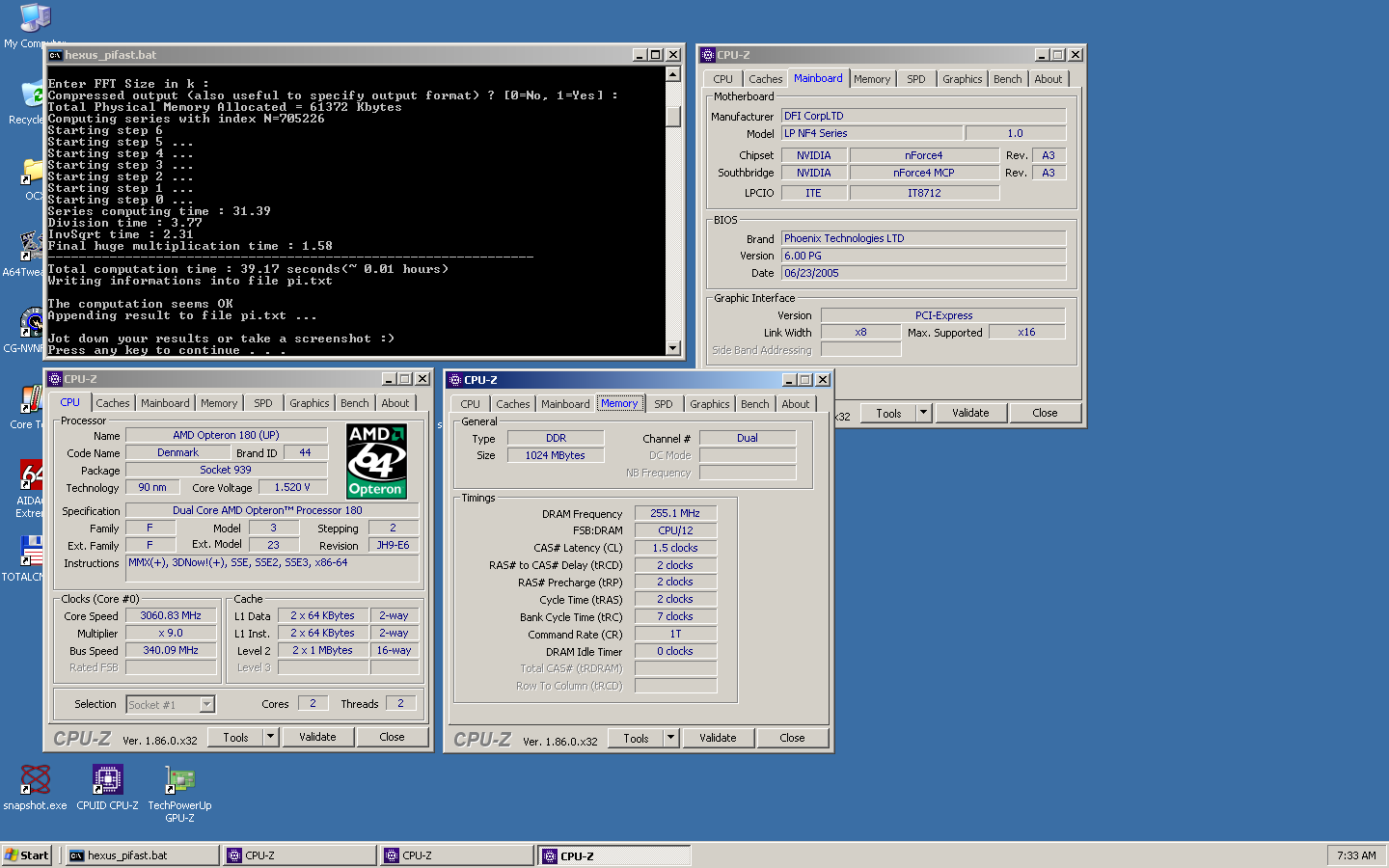The height and width of the screenshot is (868, 1389).
Task: Select Graphics tab in Memory window
Action: (x=710, y=404)
